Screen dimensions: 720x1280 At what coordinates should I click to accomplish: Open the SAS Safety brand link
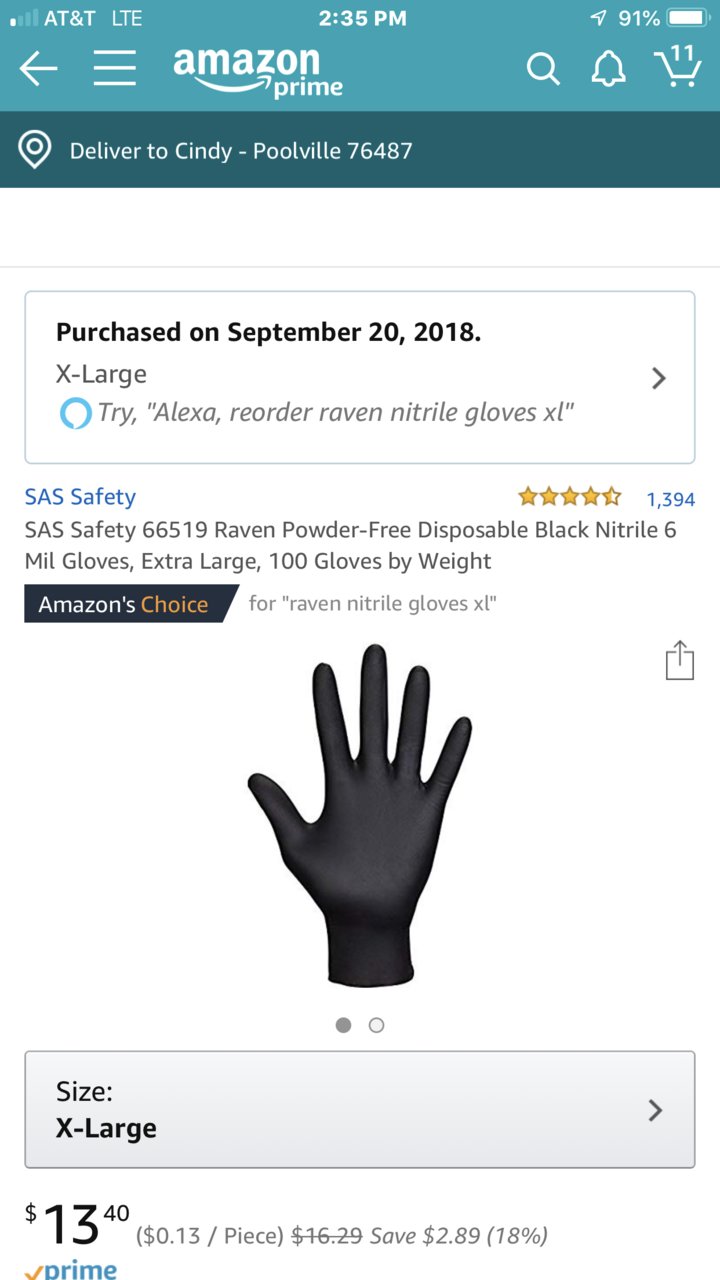coord(80,497)
